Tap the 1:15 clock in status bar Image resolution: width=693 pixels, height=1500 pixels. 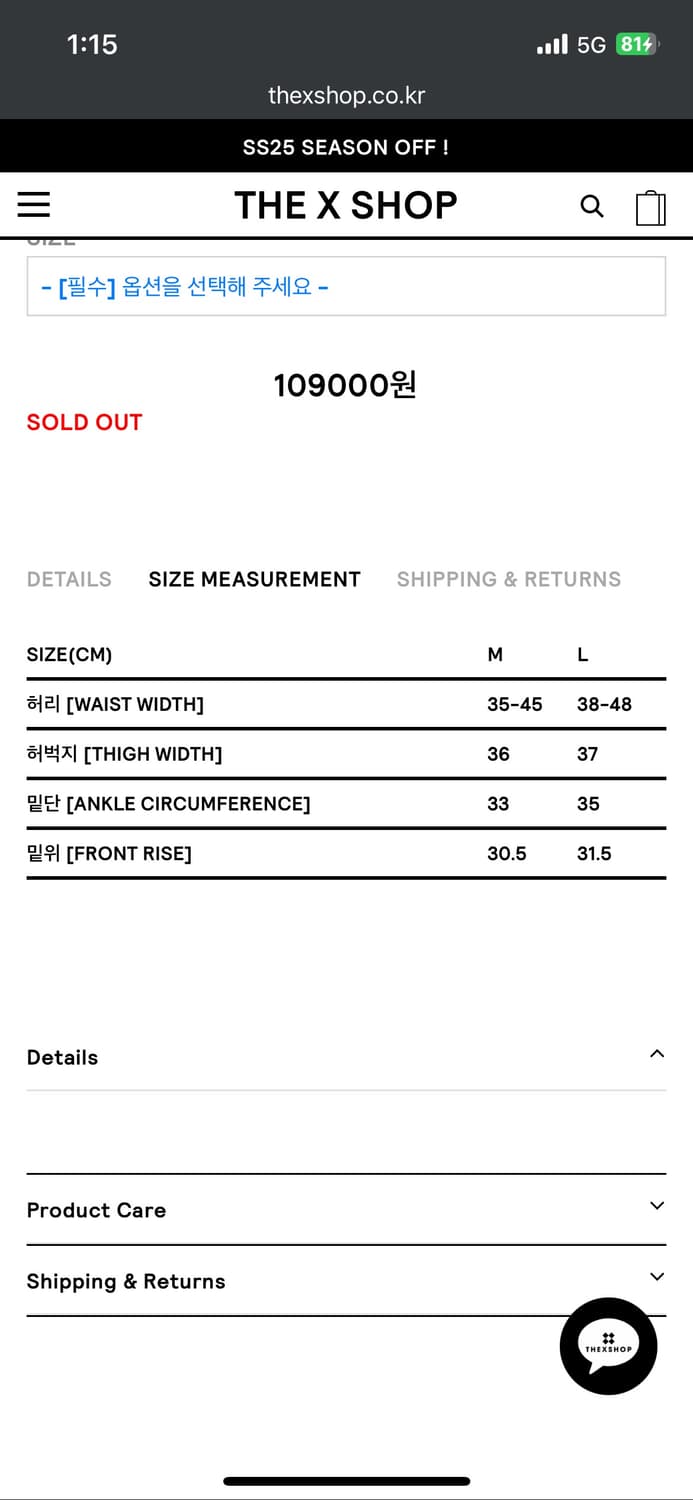pyautogui.click(x=92, y=44)
